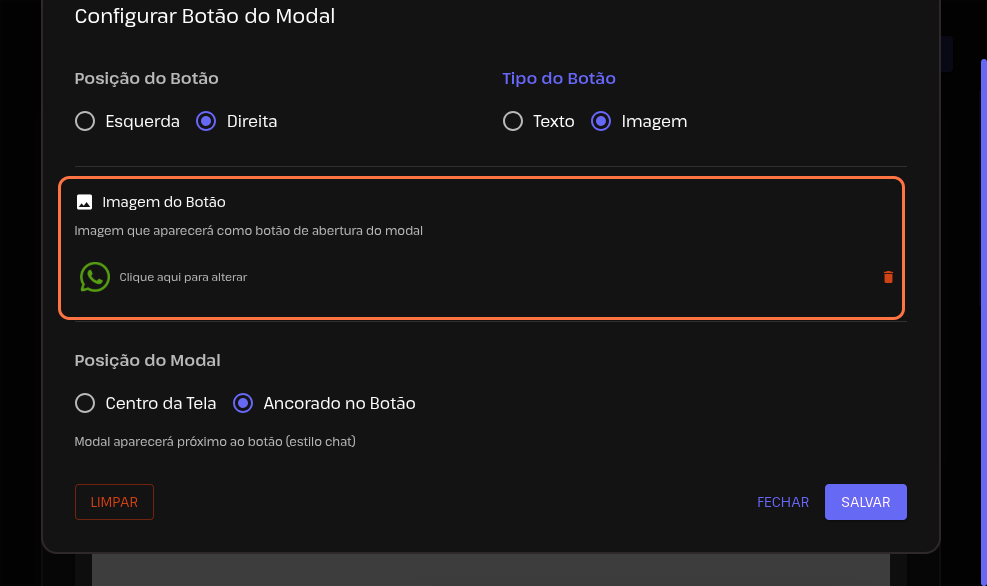
Task: Click the 'Configurar Botão do Modal' title
Action: point(204,16)
